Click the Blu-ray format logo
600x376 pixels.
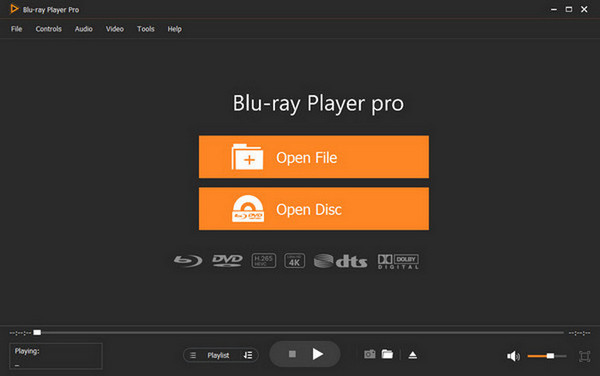[x=188, y=261]
